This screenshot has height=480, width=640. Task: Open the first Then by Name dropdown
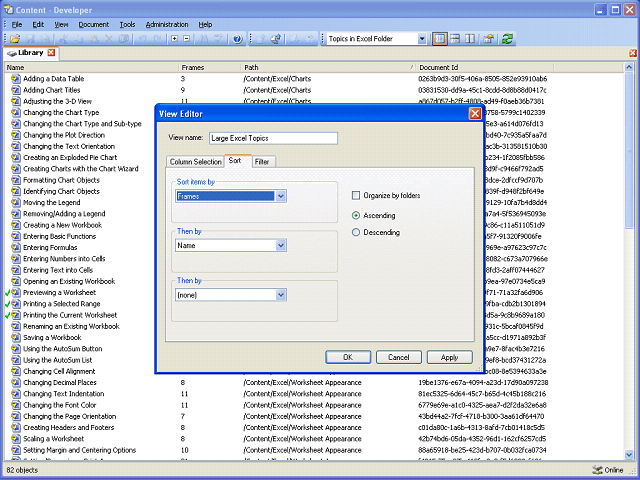point(281,245)
